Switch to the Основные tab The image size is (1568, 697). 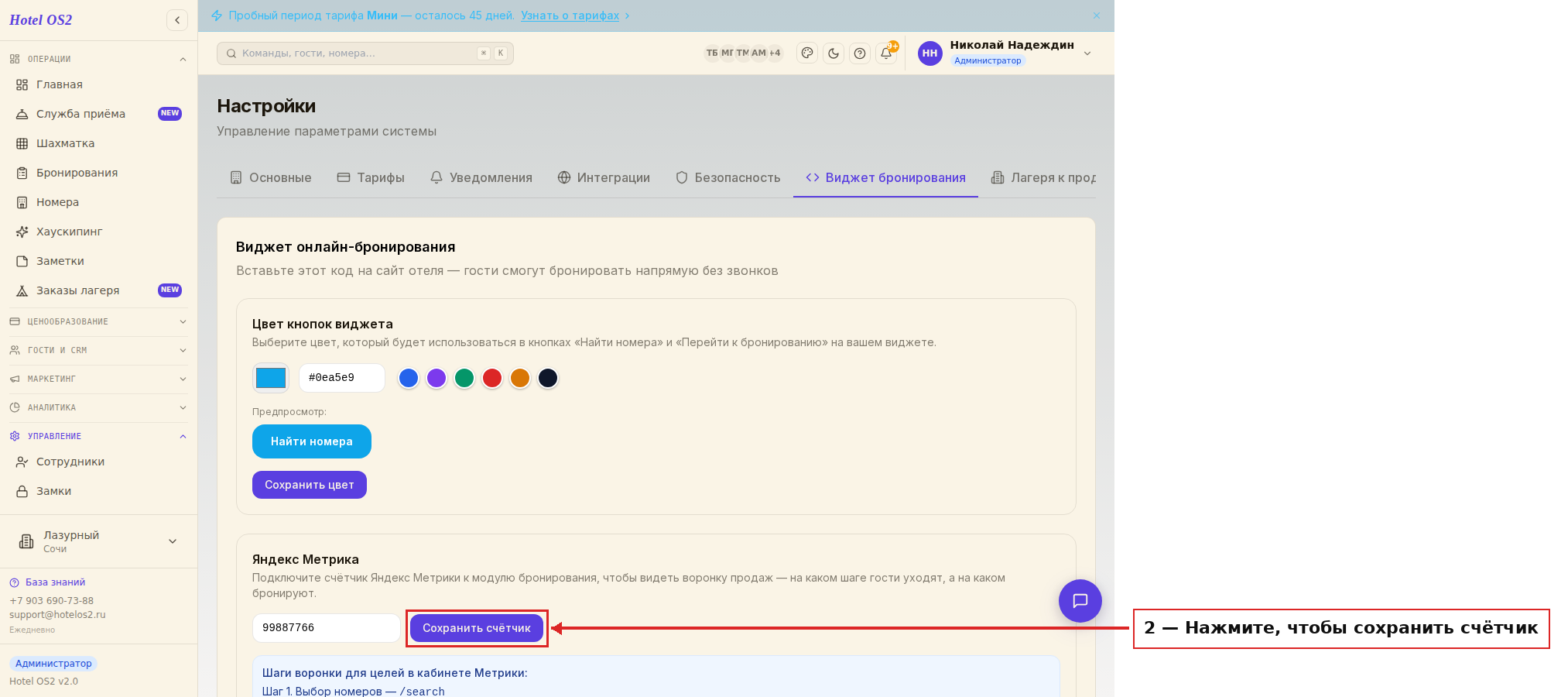point(271,177)
